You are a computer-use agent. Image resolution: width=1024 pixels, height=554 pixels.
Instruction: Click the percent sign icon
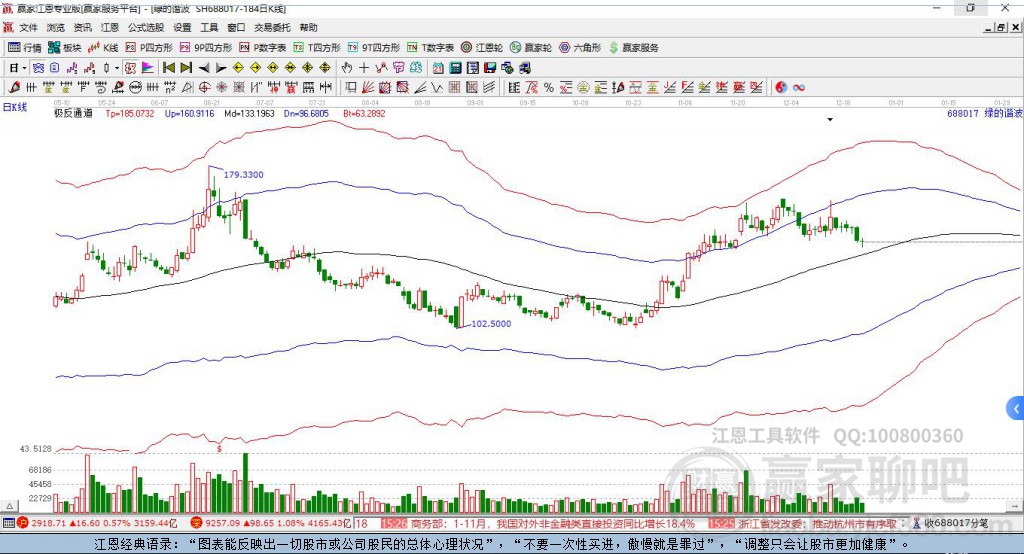click(549, 87)
